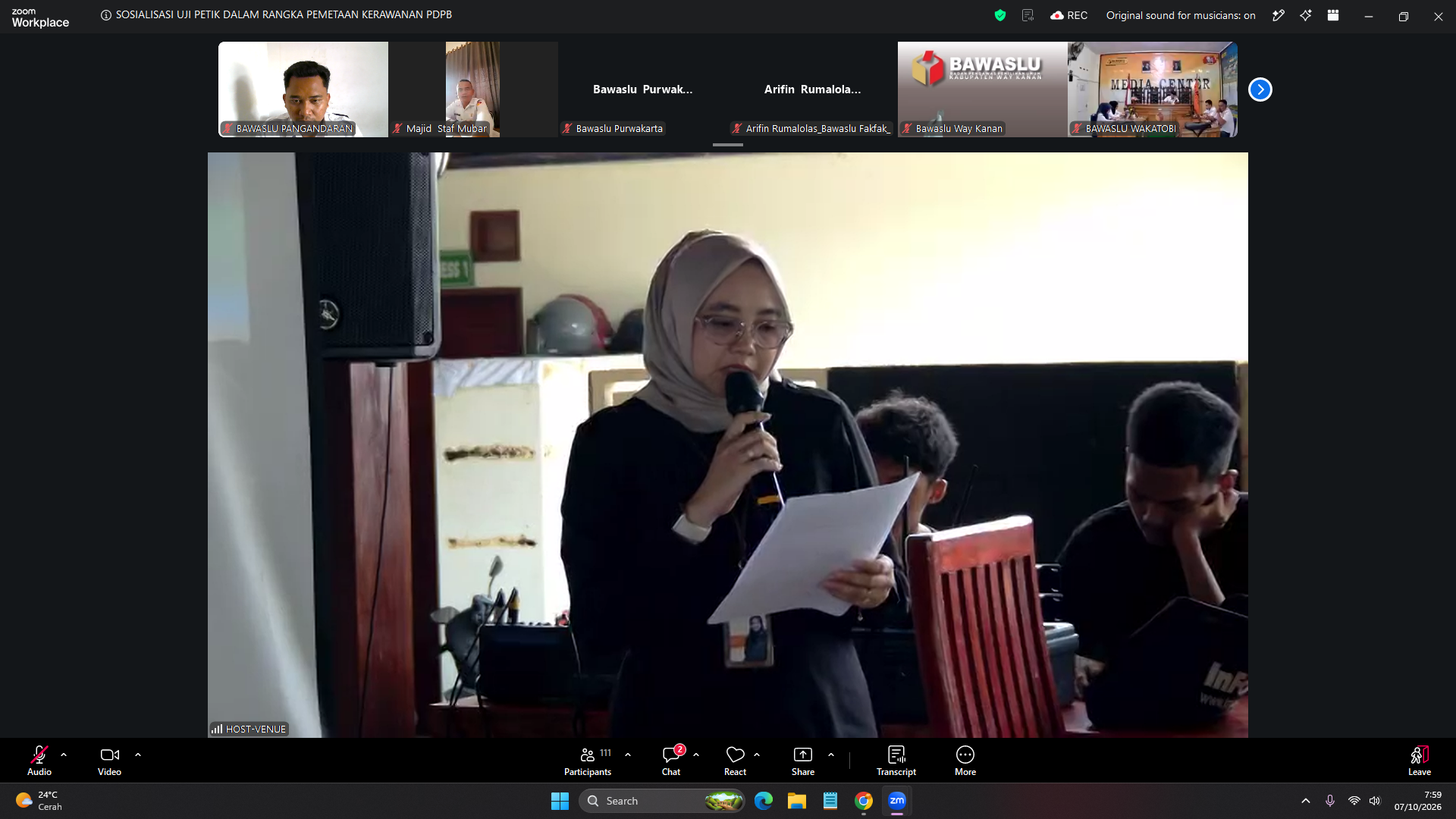Expand share options arrow beside Share

tap(831, 755)
